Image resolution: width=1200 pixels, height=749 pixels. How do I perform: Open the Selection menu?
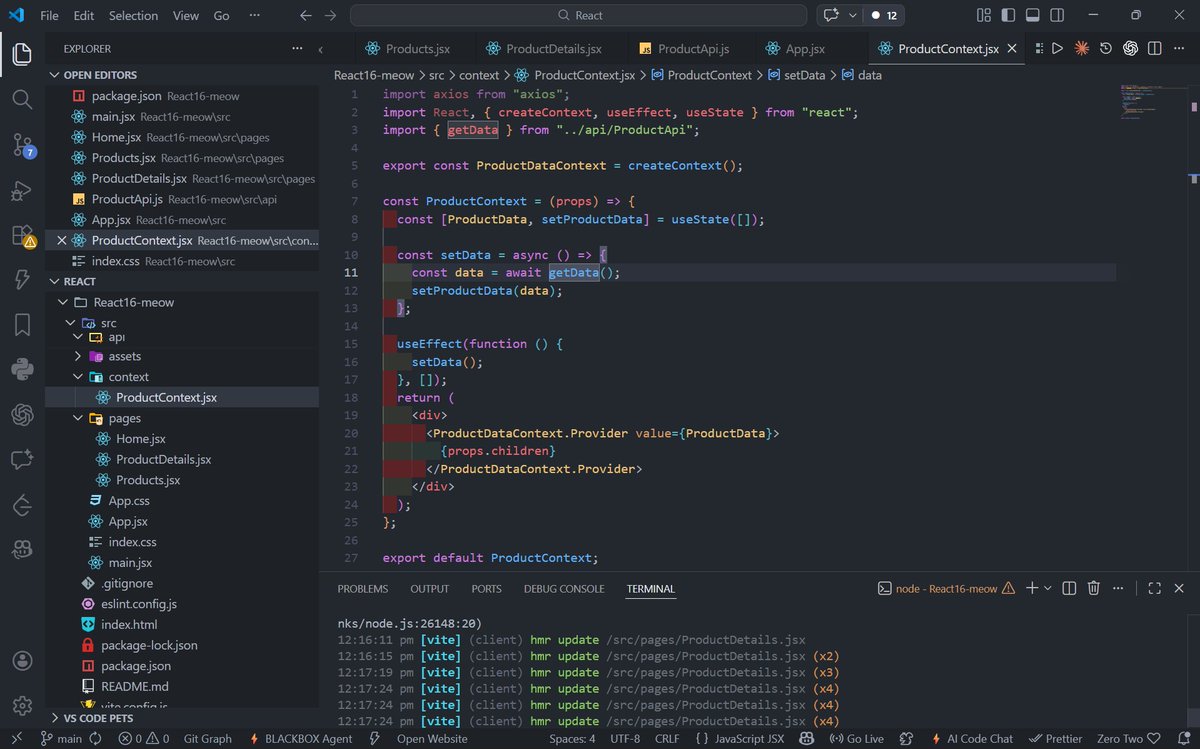[x=133, y=15]
